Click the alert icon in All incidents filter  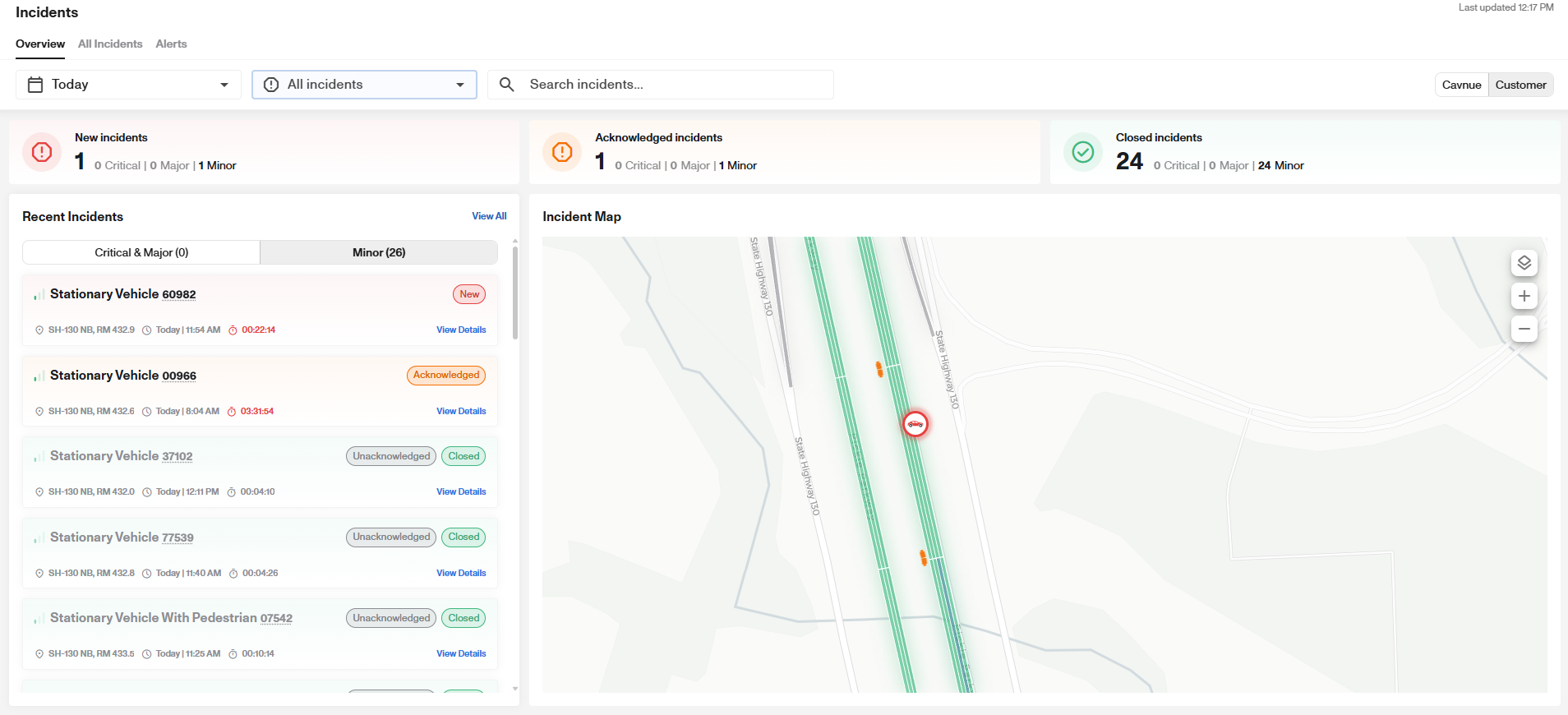(x=271, y=85)
